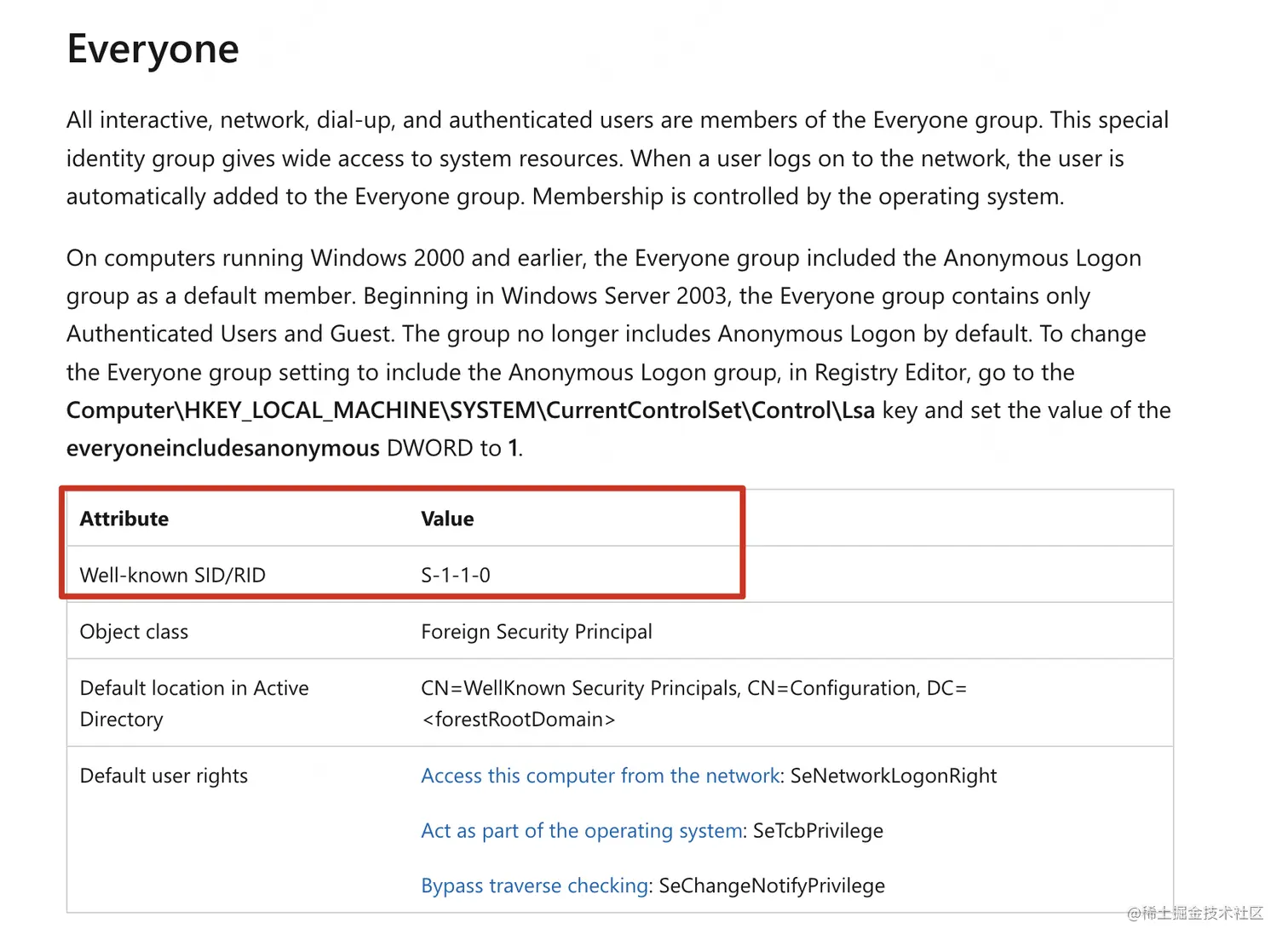Click the 'Foreign Security Principal' value

click(537, 632)
